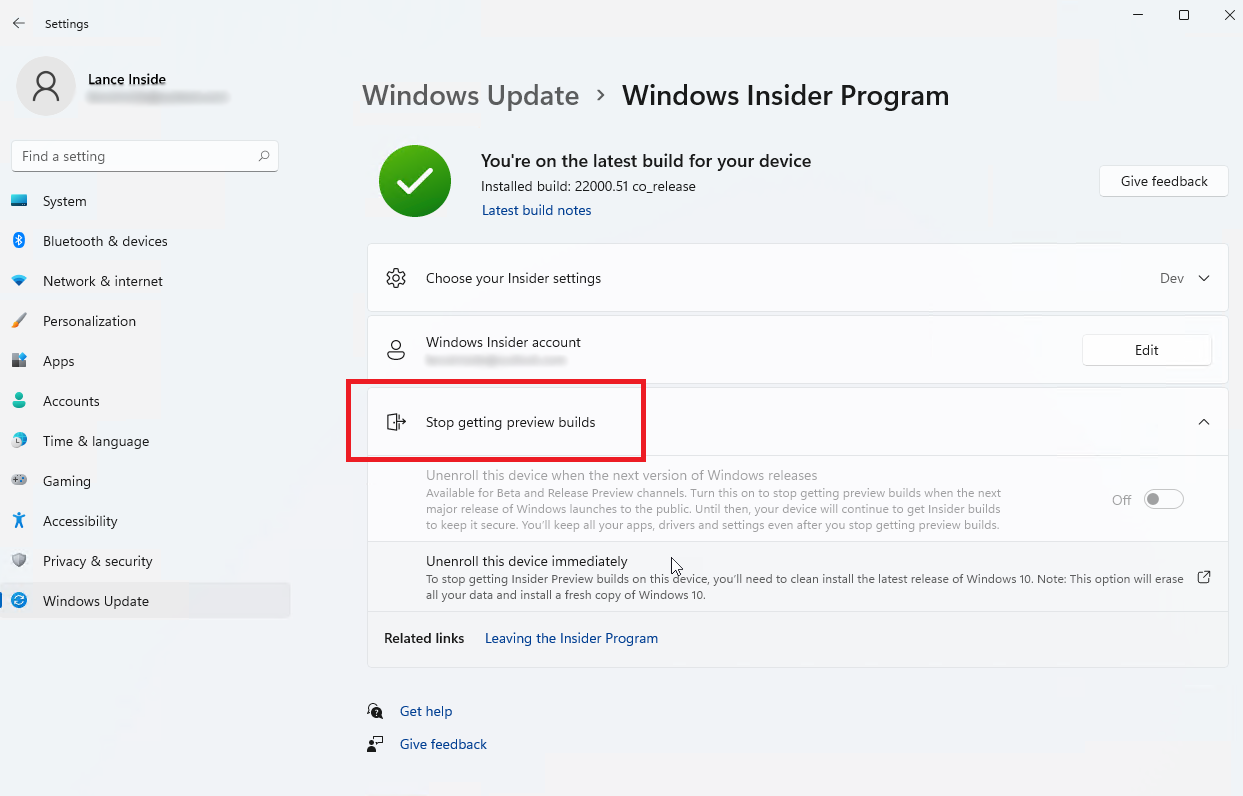Toggle unenroll when next Windows version releases
This screenshot has height=796, width=1243.
pos(1164,499)
